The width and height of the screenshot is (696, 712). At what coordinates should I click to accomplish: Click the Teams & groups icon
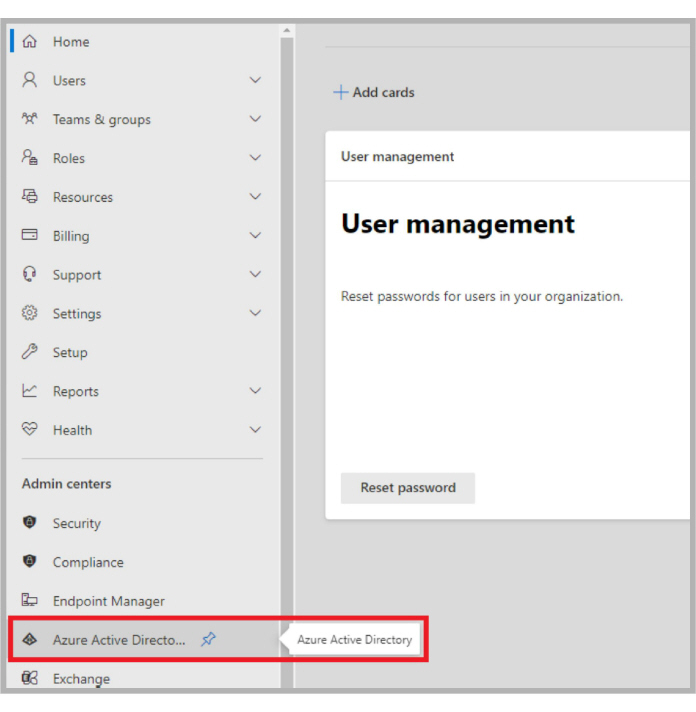point(30,119)
